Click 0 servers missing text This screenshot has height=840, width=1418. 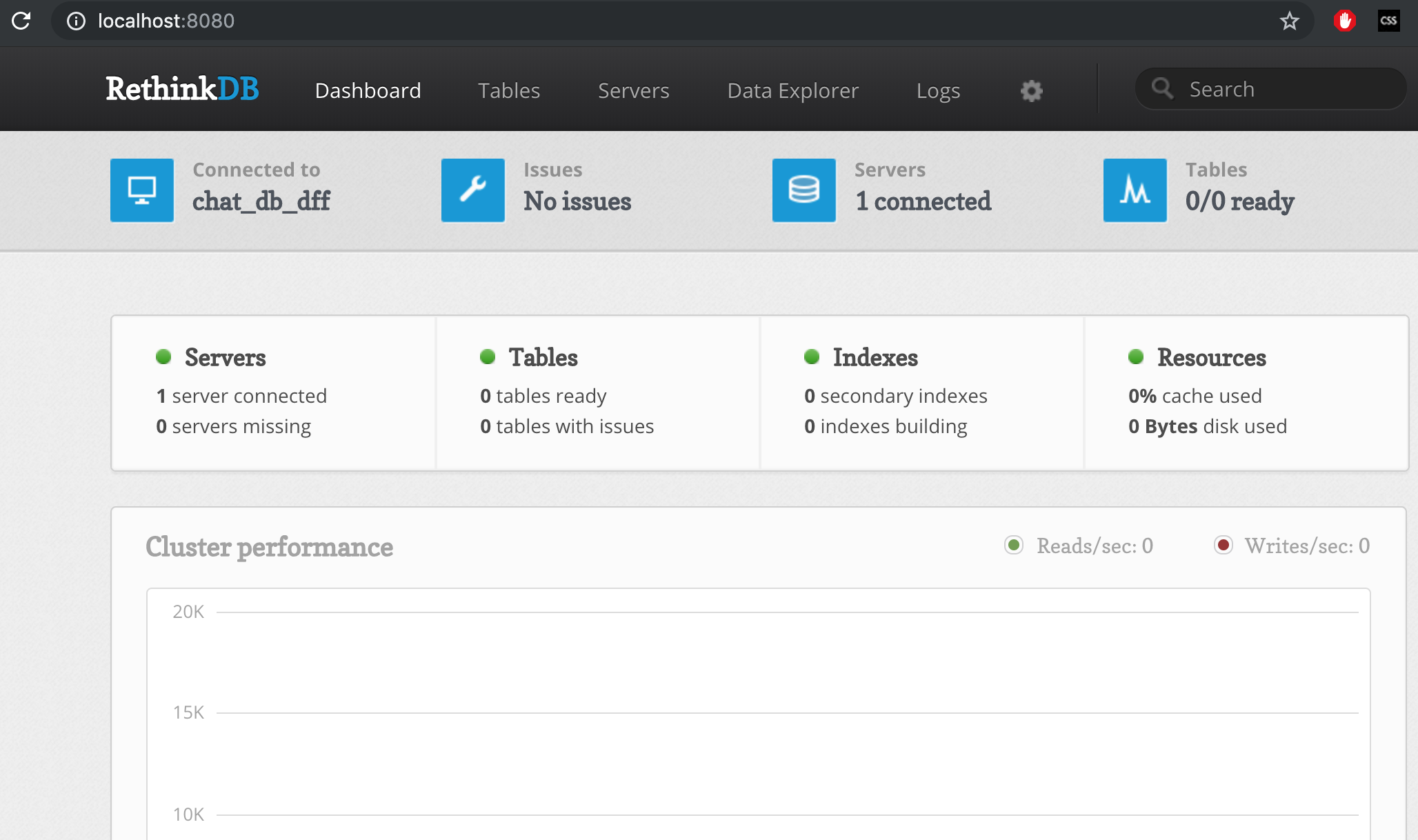point(234,426)
